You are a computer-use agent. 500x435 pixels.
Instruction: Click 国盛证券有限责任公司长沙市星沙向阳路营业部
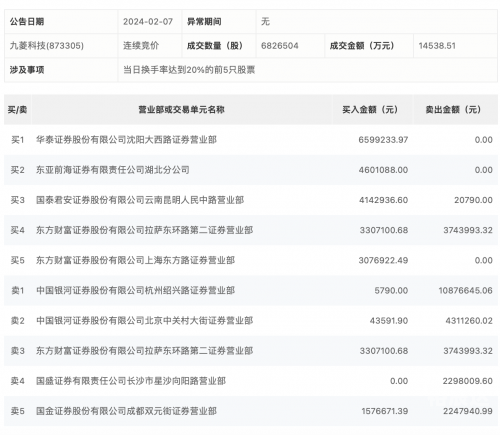tap(131, 381)
